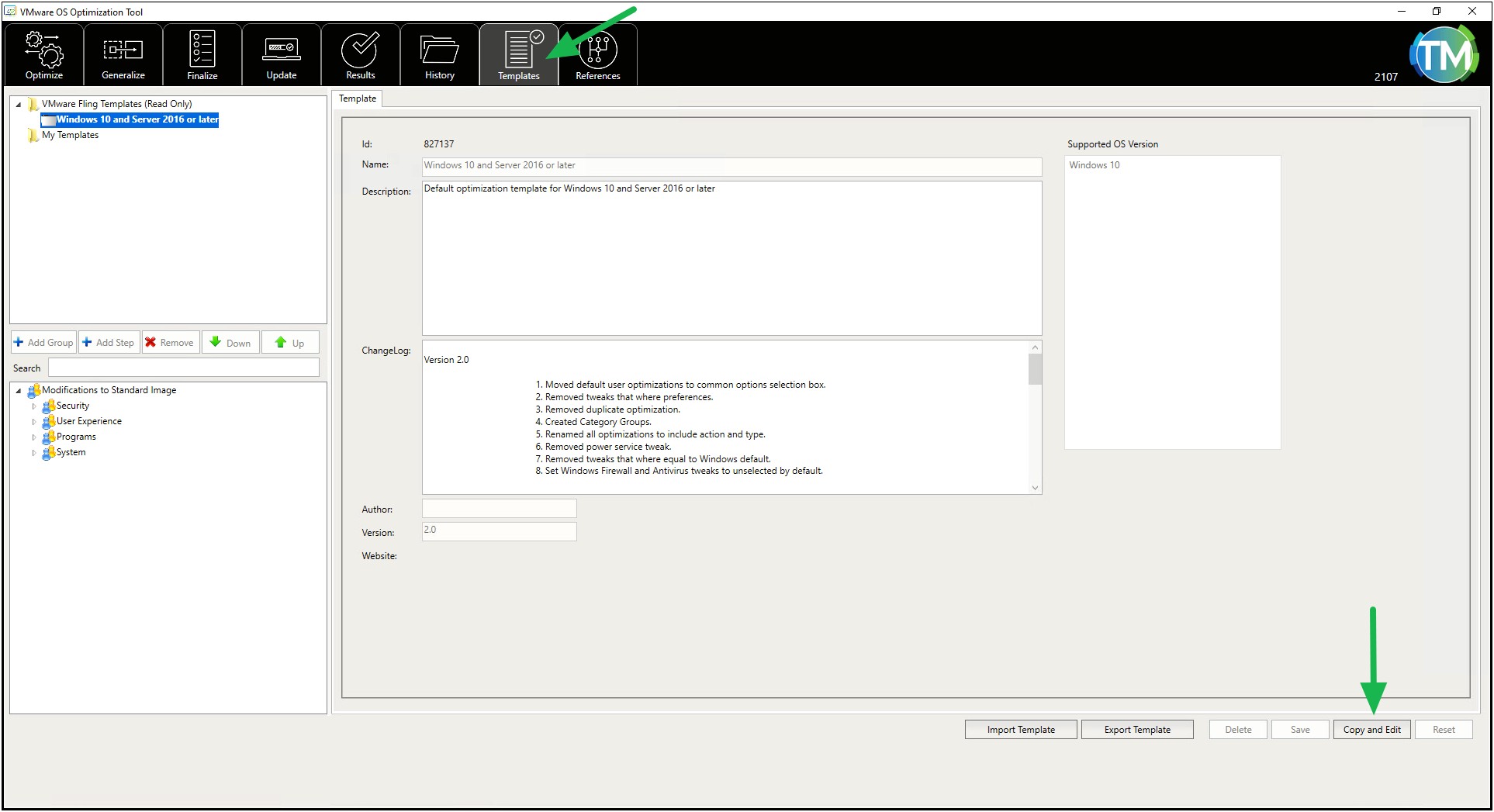Expand the System group
The image size is (1494, 812).
coord(34,452)
